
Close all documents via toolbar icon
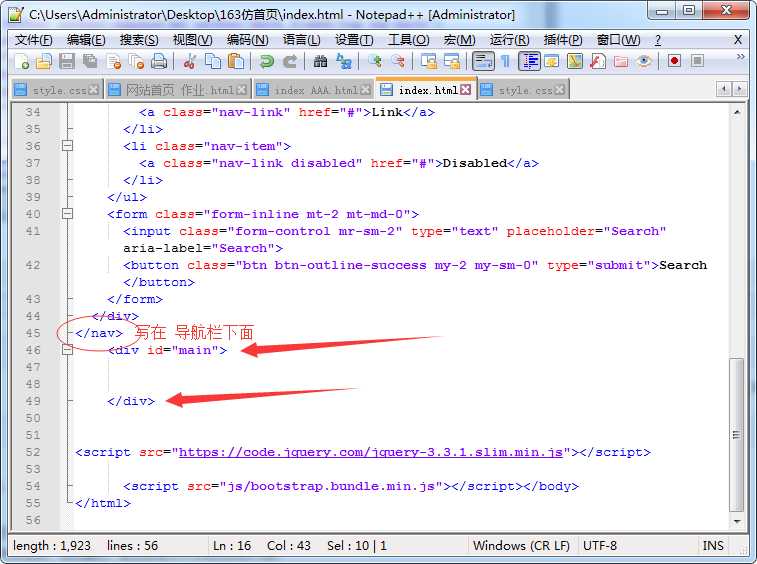[137, 62]
